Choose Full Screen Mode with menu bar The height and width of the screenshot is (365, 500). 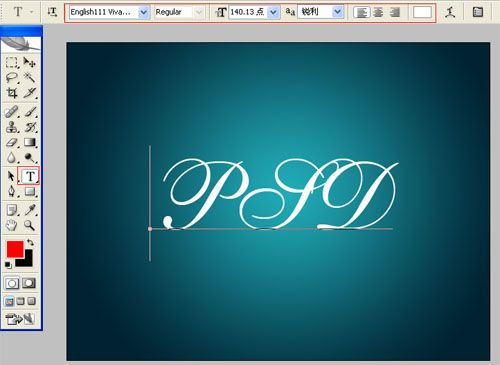pos(21,302)
